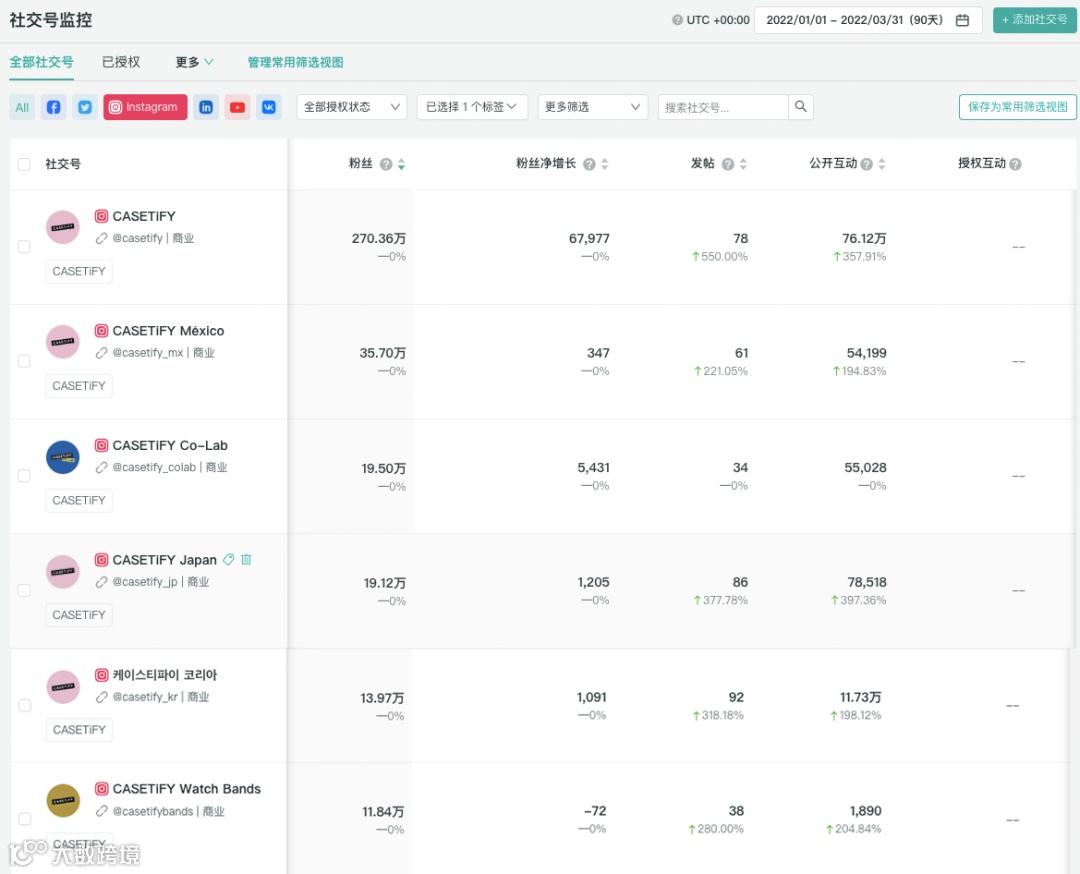Focus the 搜索社交号 search field
Screen dimensions: 1080x874
tap(723, 107)
